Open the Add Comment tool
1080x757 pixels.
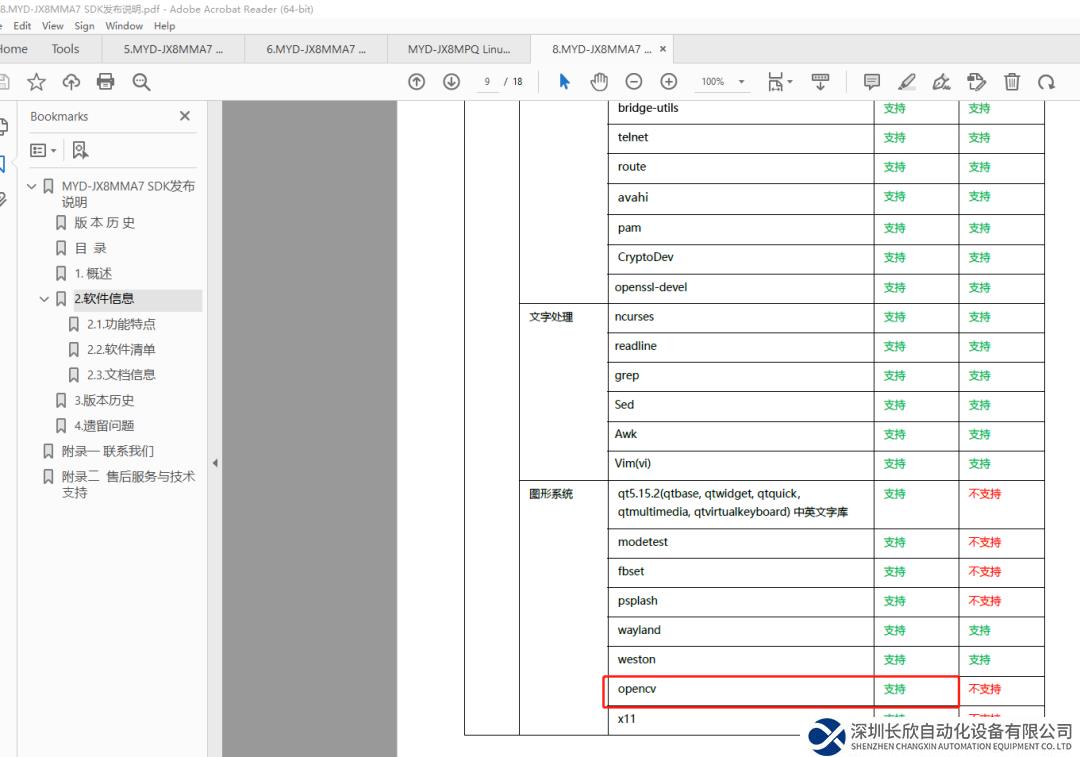click(x=872, y=82)
